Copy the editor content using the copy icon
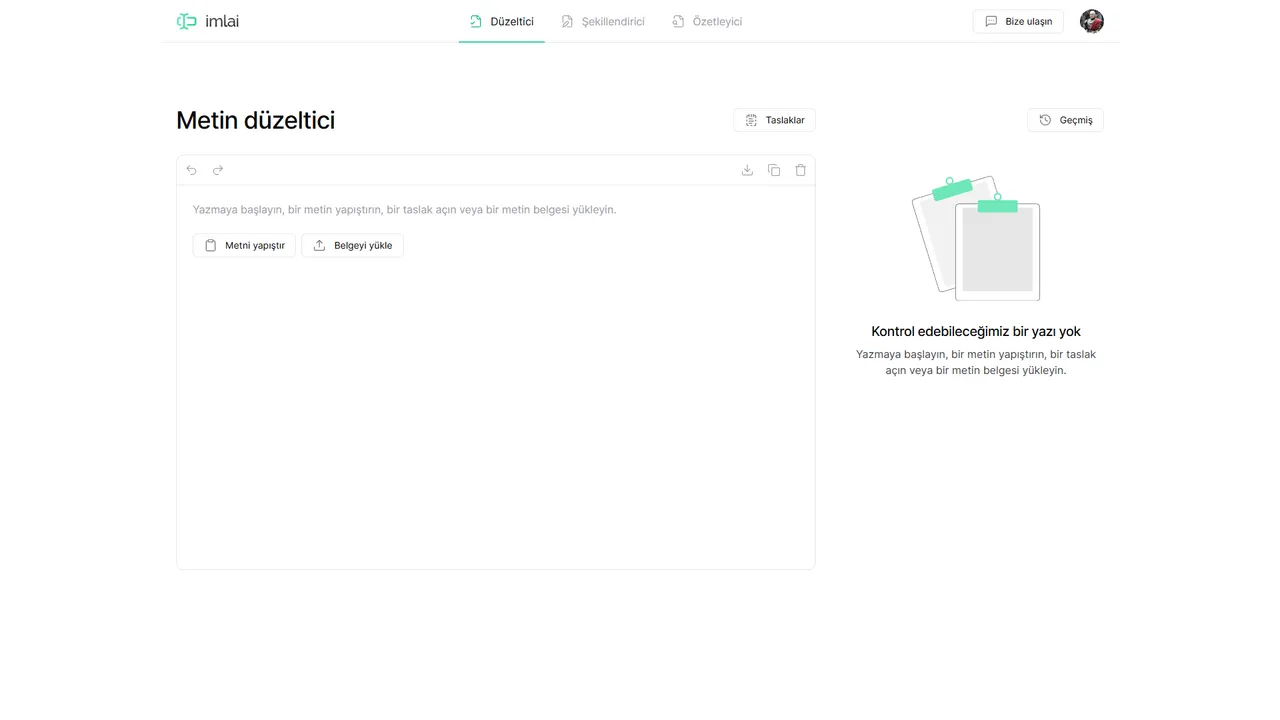Viewport: 1280px width, 720px height. tap(774, 170)
